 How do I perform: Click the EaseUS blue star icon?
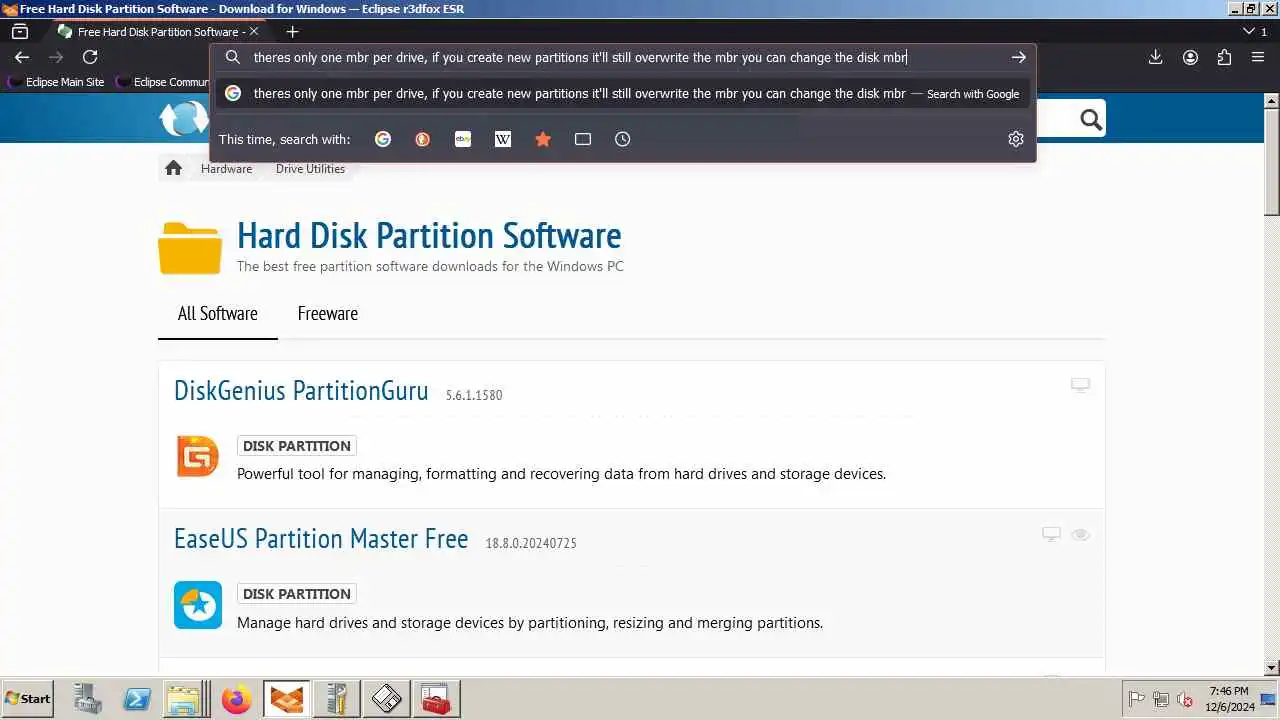(198, 605)
